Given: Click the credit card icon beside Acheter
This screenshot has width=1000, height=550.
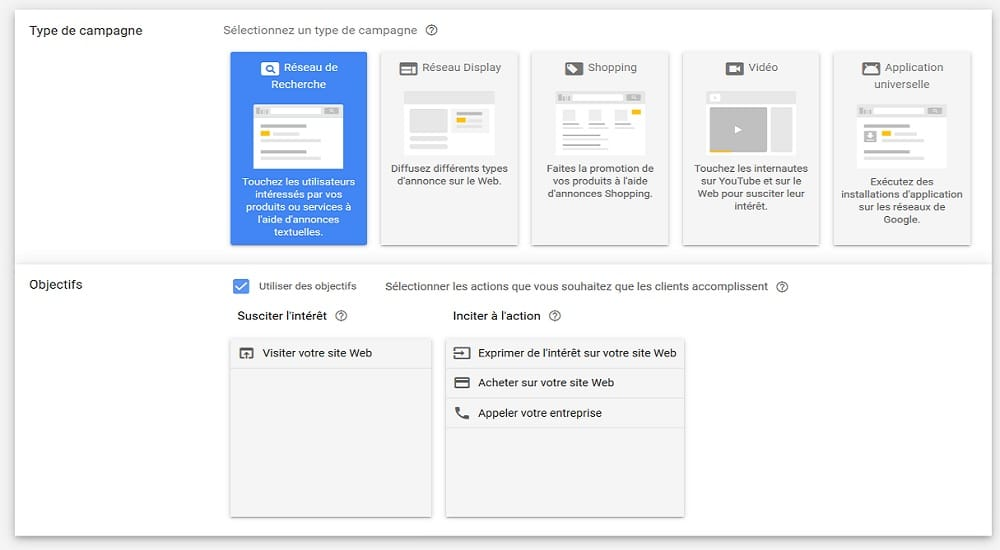Looking at the screenshot, I should (x=462, y=383).
